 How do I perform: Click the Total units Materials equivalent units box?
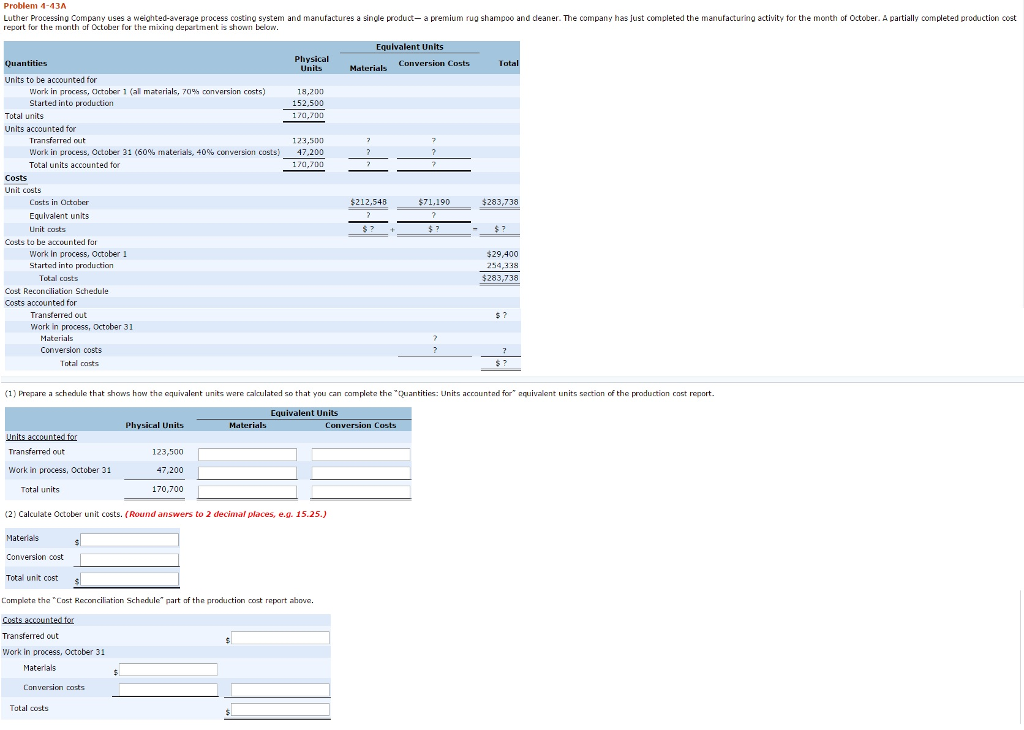(x=247, y=491)
